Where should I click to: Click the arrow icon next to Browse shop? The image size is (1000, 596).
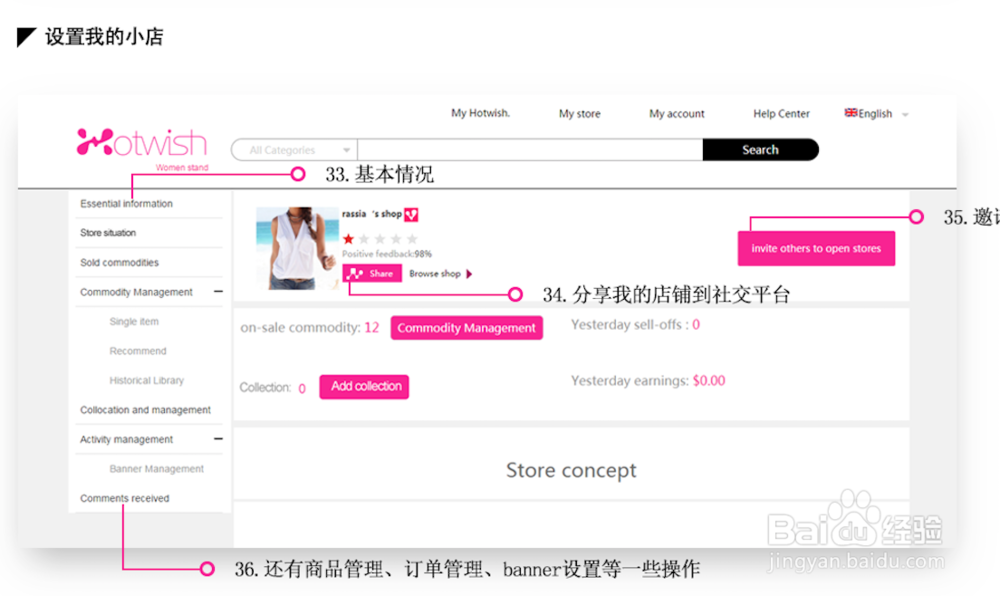(x=468, y=273)
